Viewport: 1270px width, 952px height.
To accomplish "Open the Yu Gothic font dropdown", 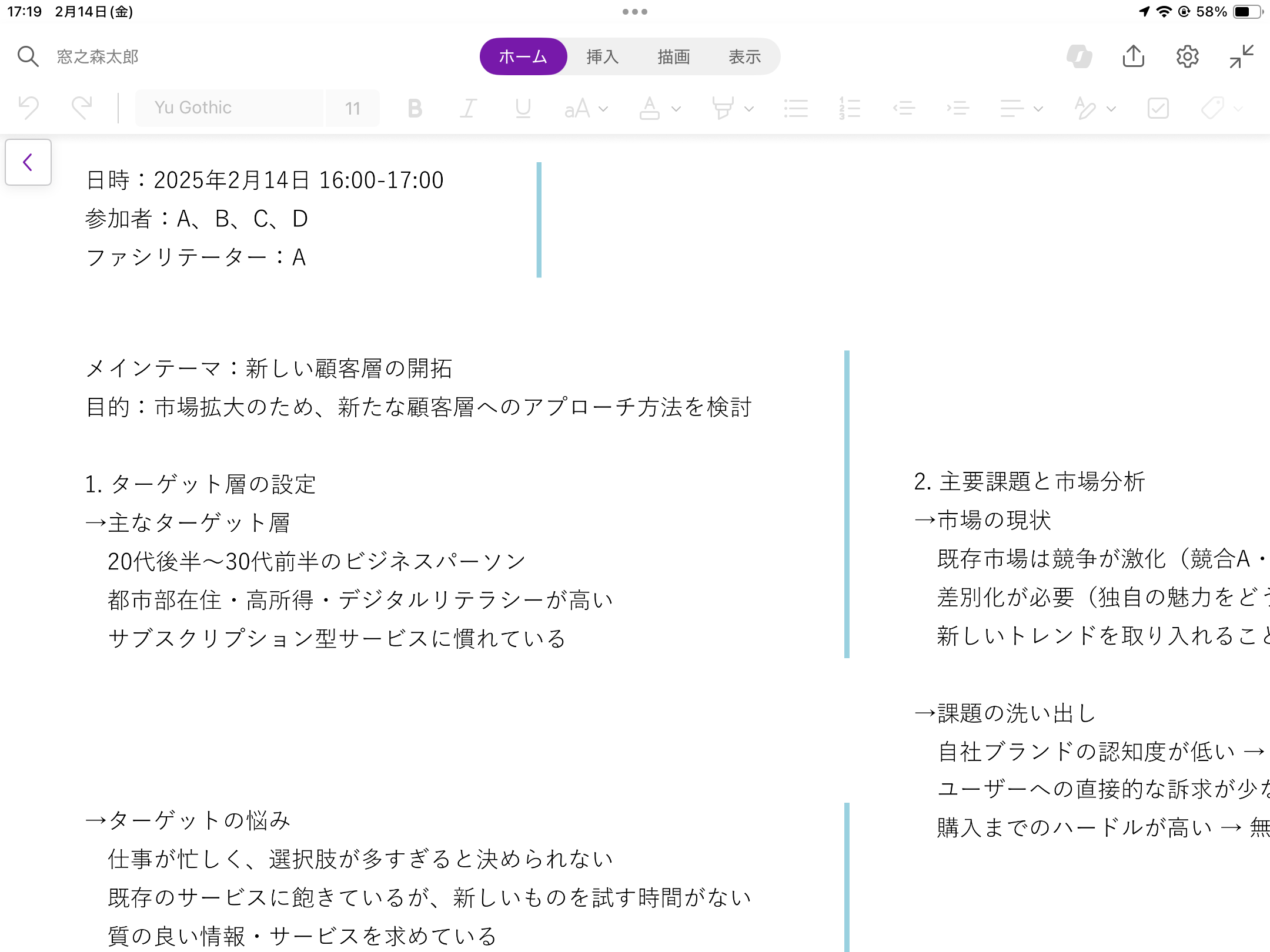I will 229,108.
